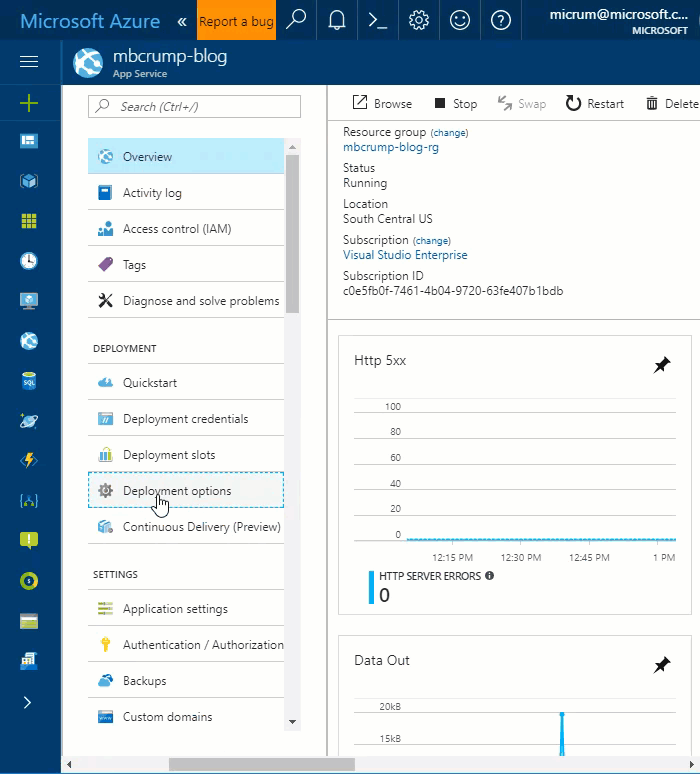Open Cost management circular icon
The height and width of the screenshot is (774, 700).
29,581
